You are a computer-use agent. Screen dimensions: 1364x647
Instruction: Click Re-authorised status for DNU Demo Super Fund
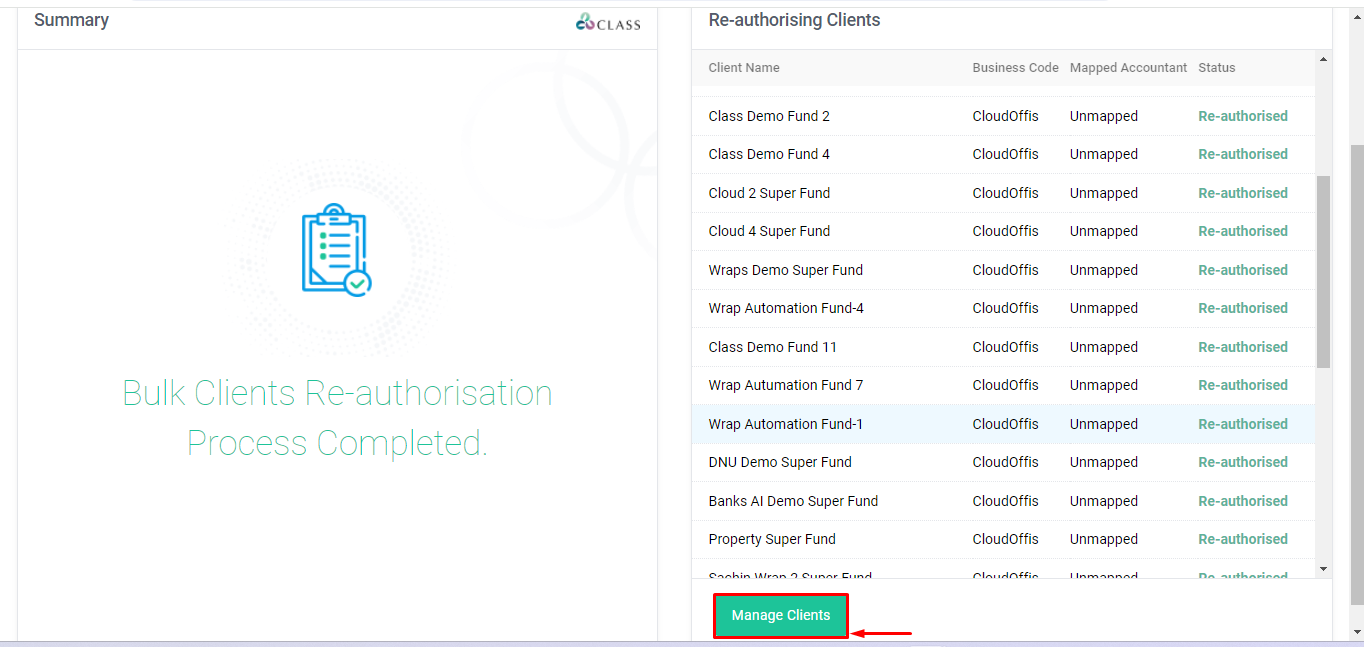pos(1243,462)
